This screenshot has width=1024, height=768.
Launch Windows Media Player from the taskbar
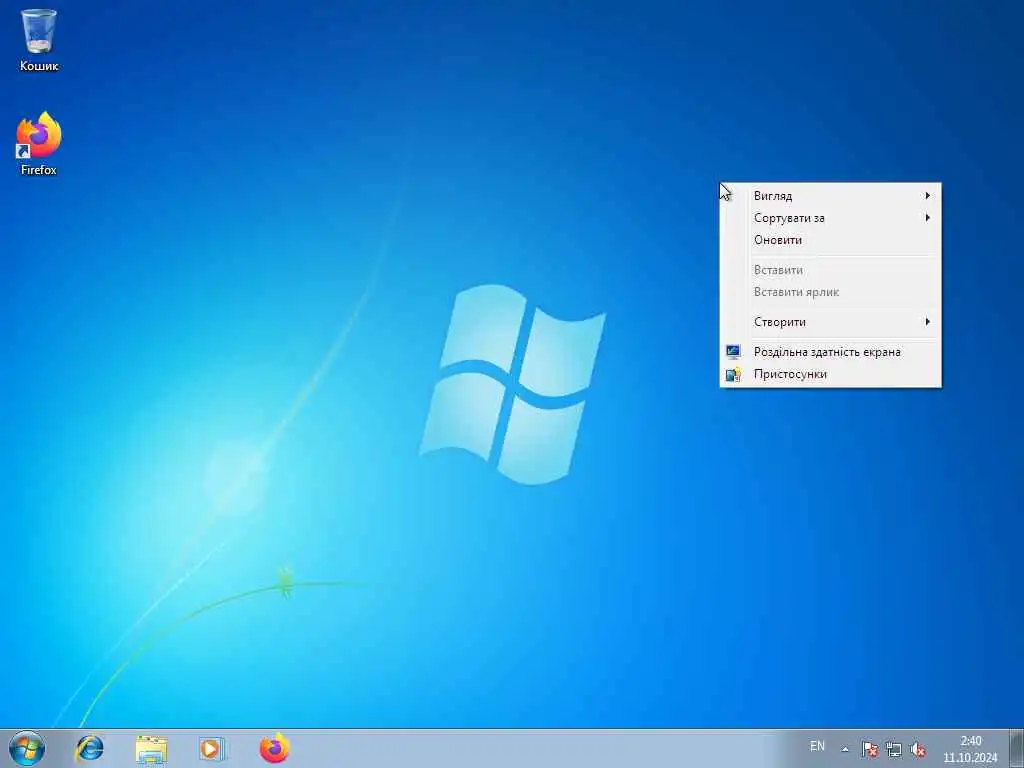point(211,748)
